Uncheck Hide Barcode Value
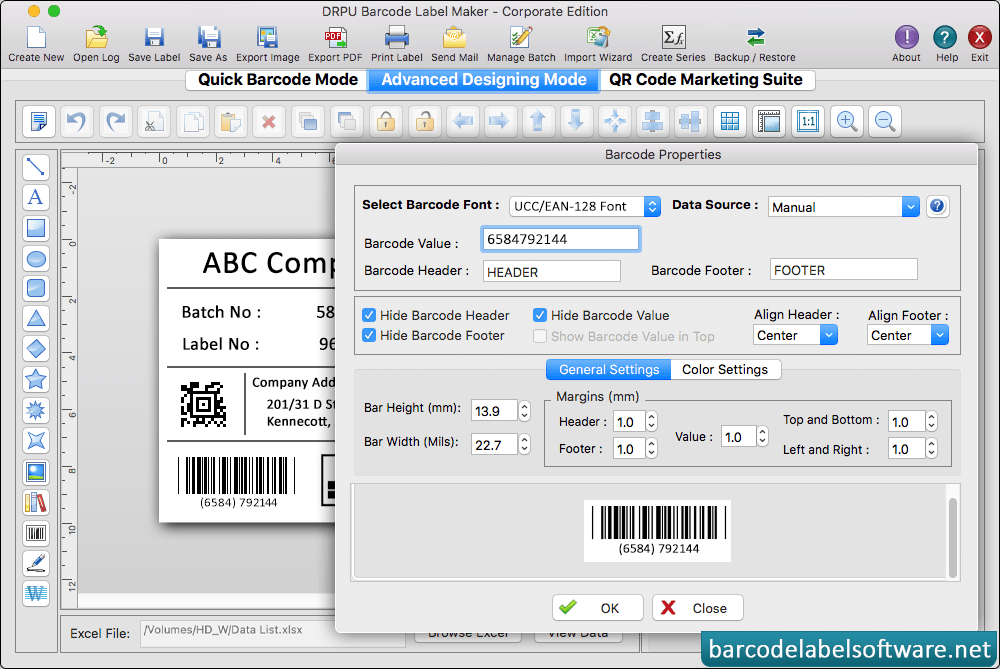Viewport: 1000px width, 669px height. tap(540, 315)
